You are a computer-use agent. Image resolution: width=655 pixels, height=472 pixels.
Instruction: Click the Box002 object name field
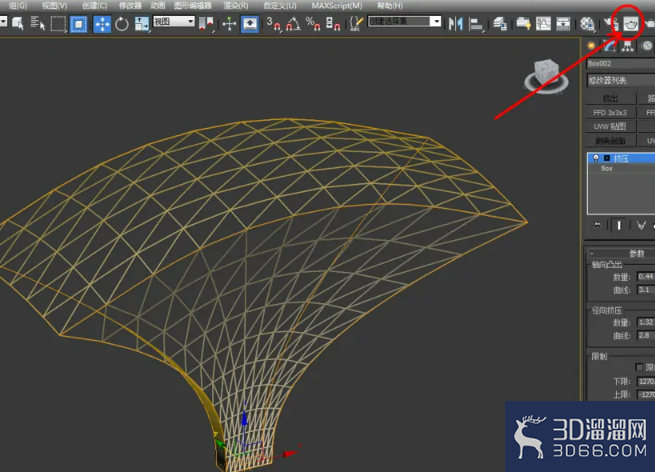click(x=620, y=63)
